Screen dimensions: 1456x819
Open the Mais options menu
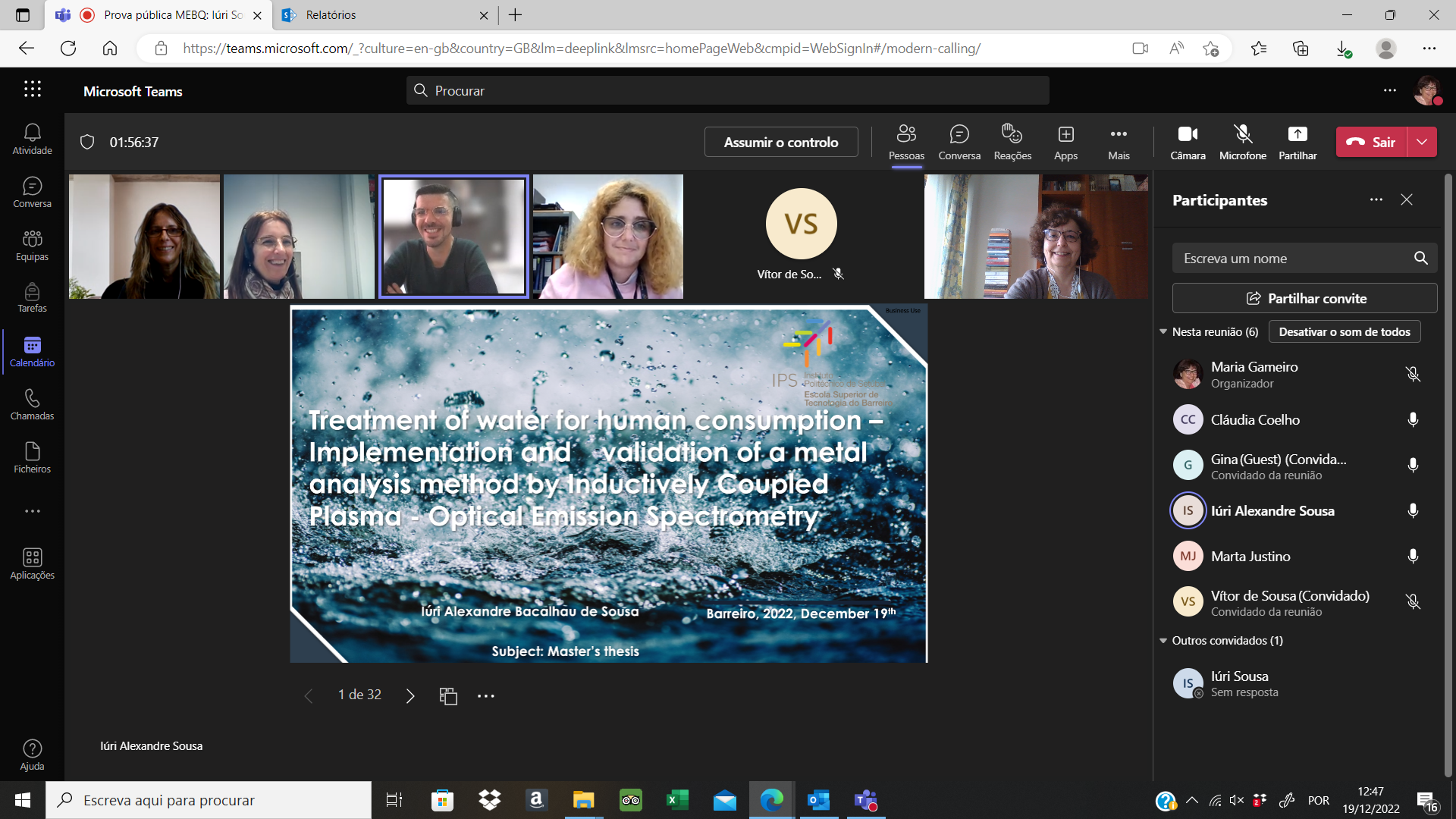pos(1119,142)
